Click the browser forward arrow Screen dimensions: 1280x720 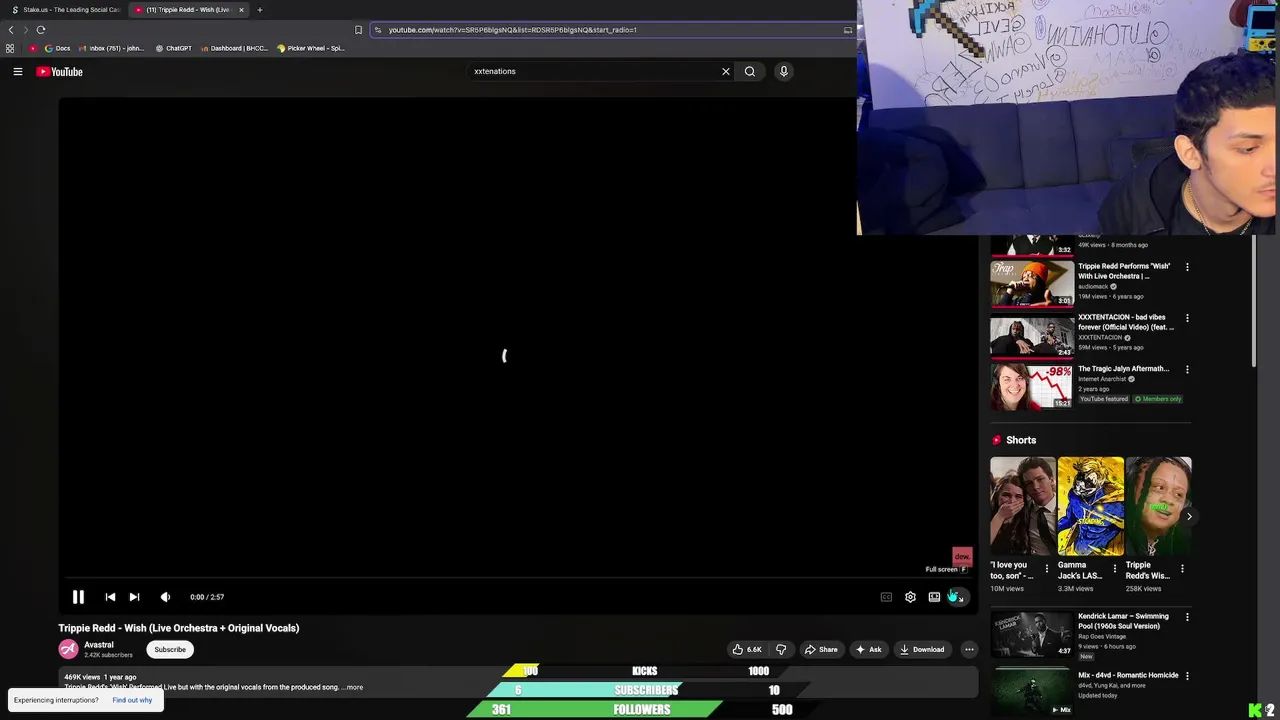coord(26,30)
